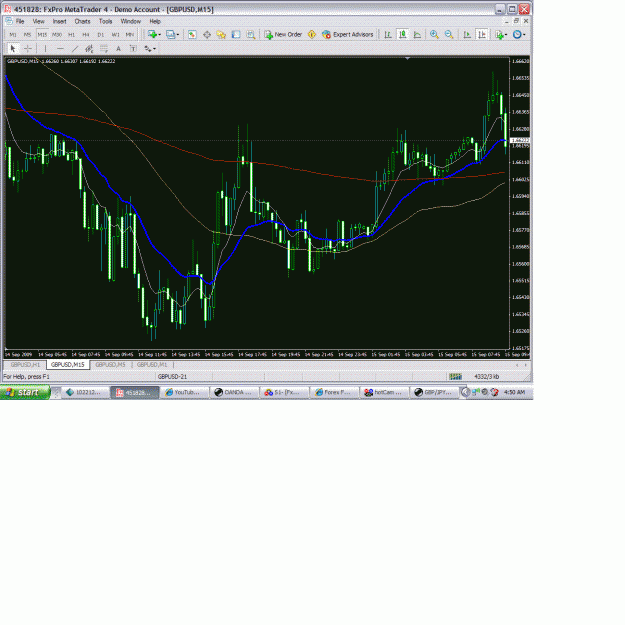Click the GBPUSD-21 status bar text

(172, 376)
